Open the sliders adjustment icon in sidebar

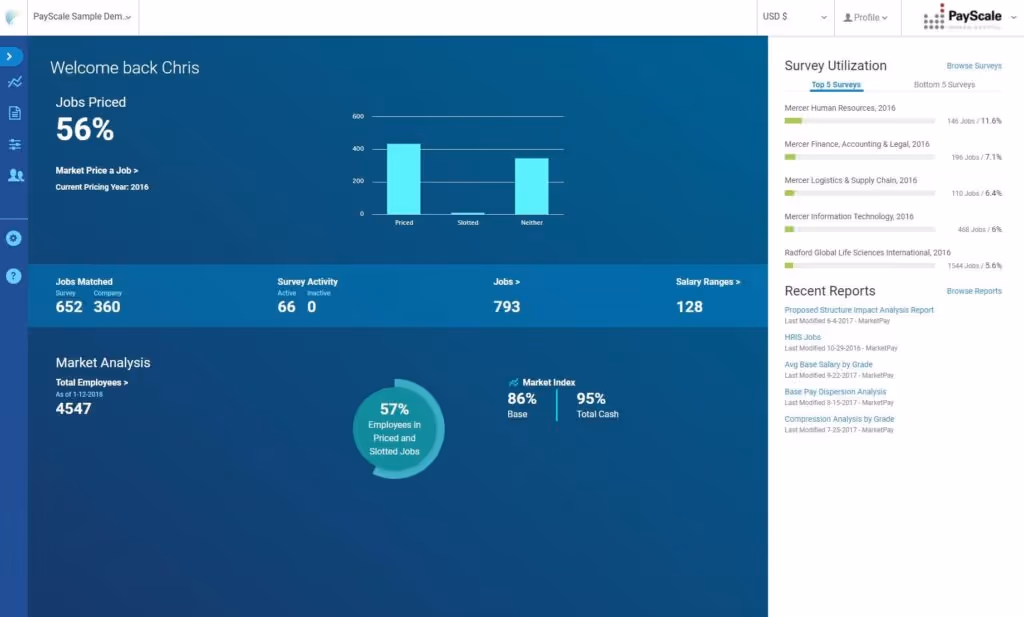(13, 144)
